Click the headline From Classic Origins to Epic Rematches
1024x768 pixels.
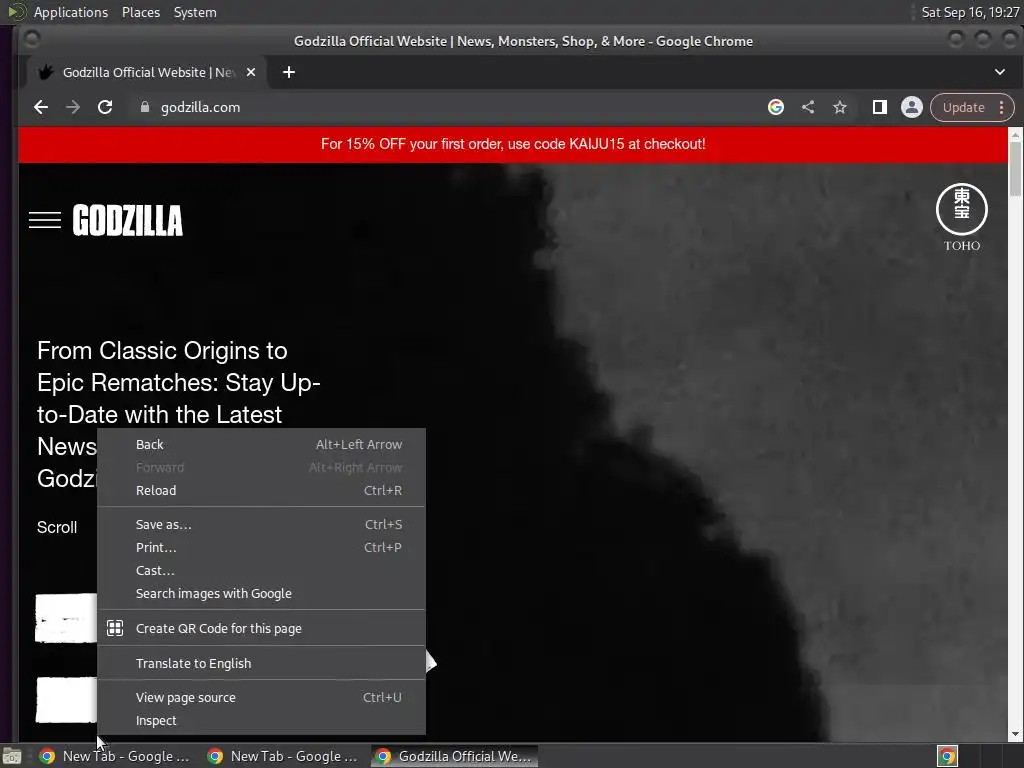click(x=178, y=415)
